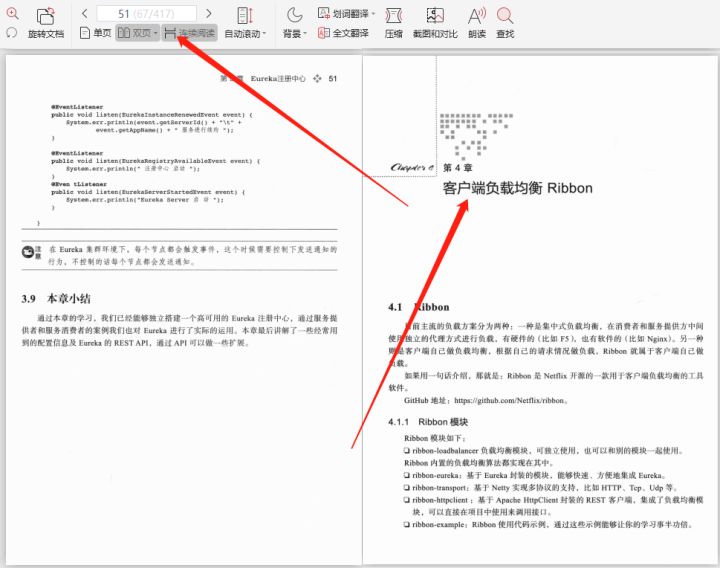
Task: Open the 划词翻译 word translation dropdown
Action: [x=373, y=14]
